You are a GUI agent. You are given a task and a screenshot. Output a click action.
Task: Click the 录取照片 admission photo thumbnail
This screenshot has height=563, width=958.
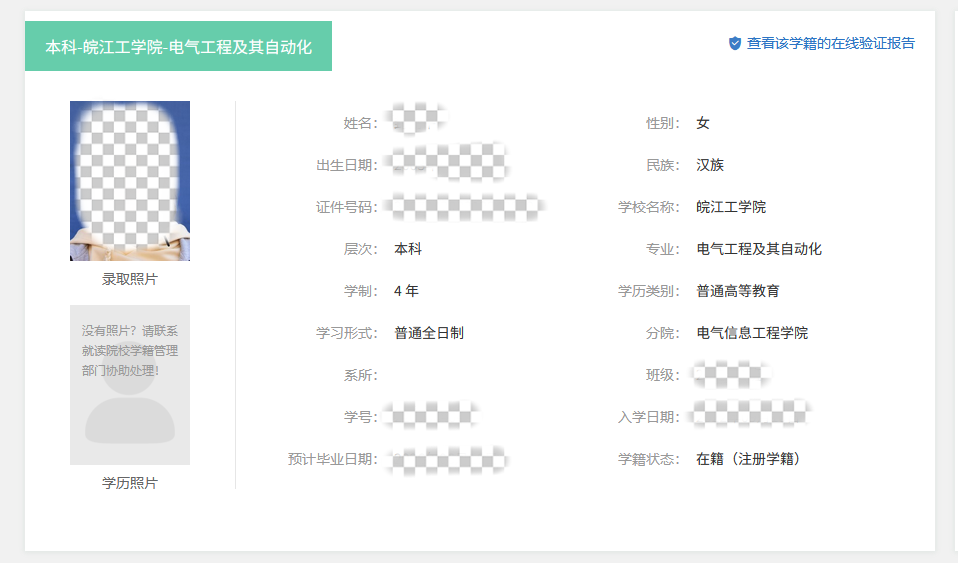[130, 180]
